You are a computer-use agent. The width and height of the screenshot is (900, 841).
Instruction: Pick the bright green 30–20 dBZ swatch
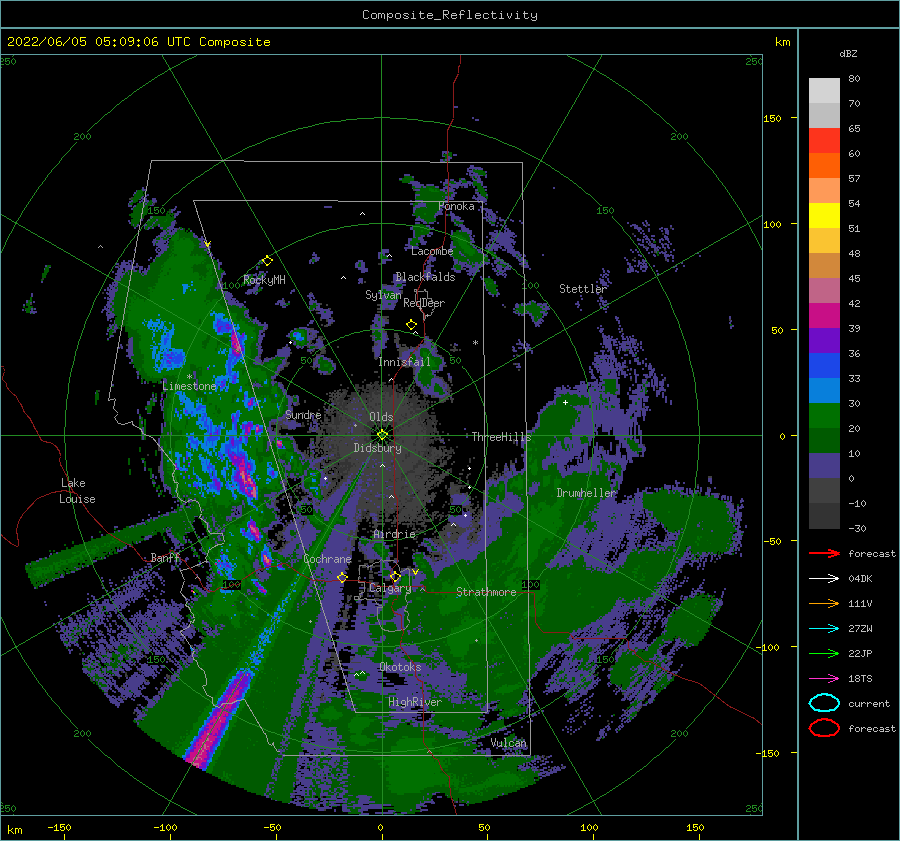coord(824,416)
